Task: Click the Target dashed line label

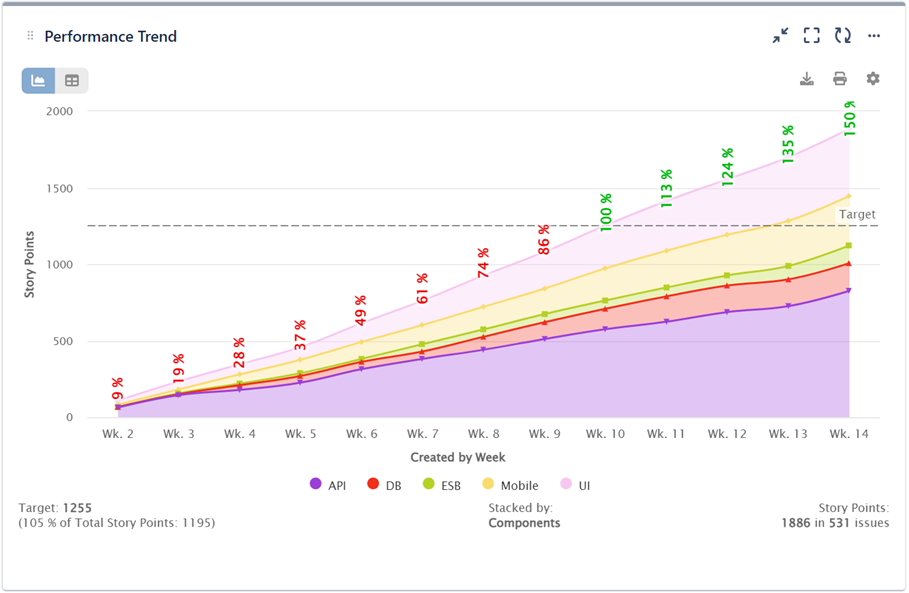Action: [857, 214]
